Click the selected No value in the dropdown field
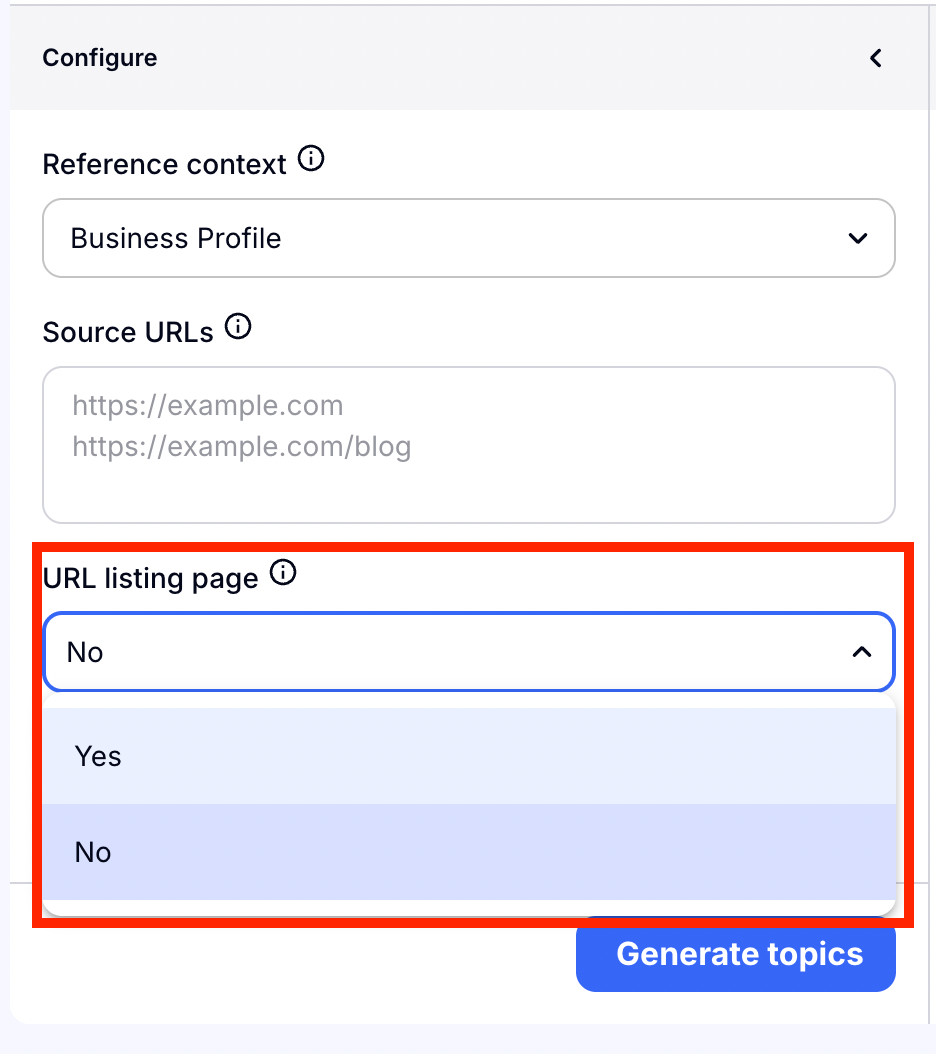Viewport: 936px width, 1054px height. coord(85,652)
